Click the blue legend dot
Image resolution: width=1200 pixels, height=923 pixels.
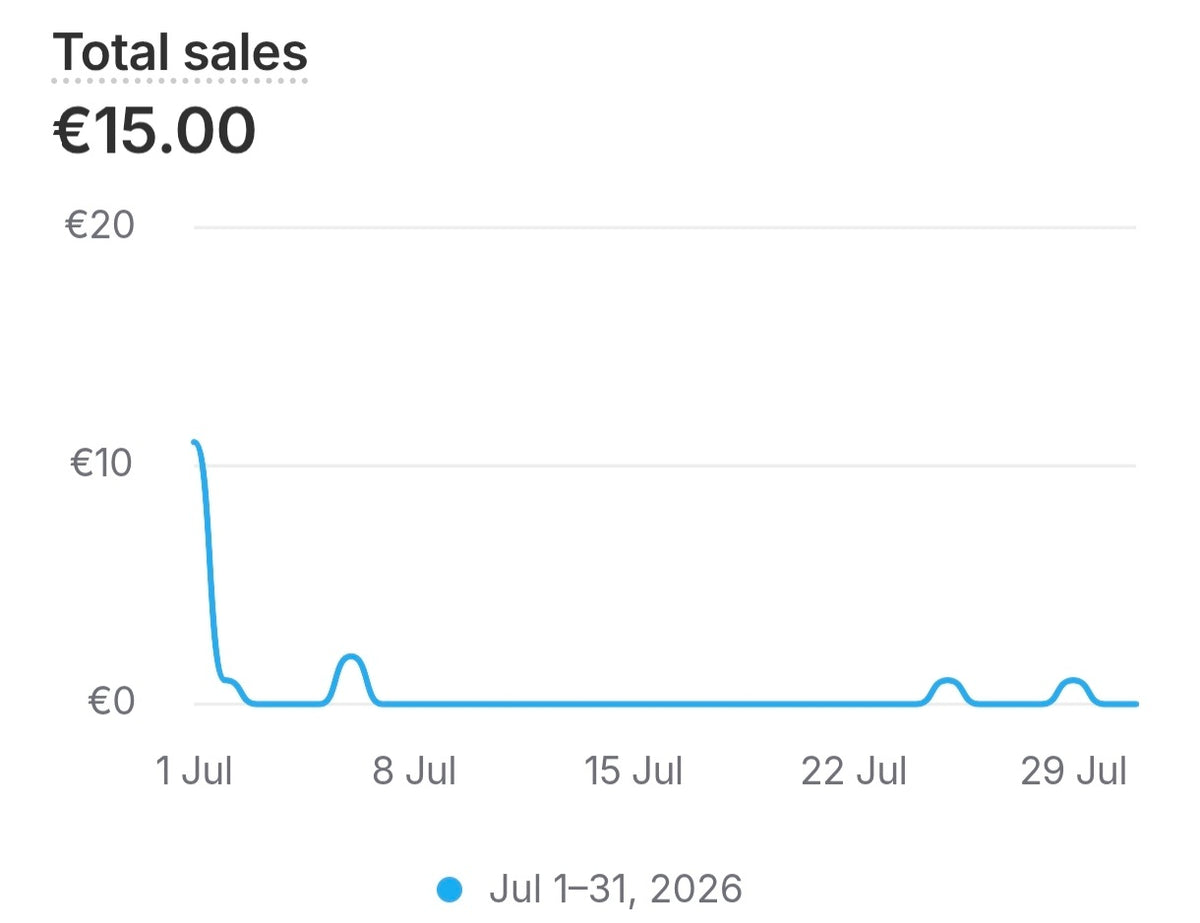[x=451, y=888]
